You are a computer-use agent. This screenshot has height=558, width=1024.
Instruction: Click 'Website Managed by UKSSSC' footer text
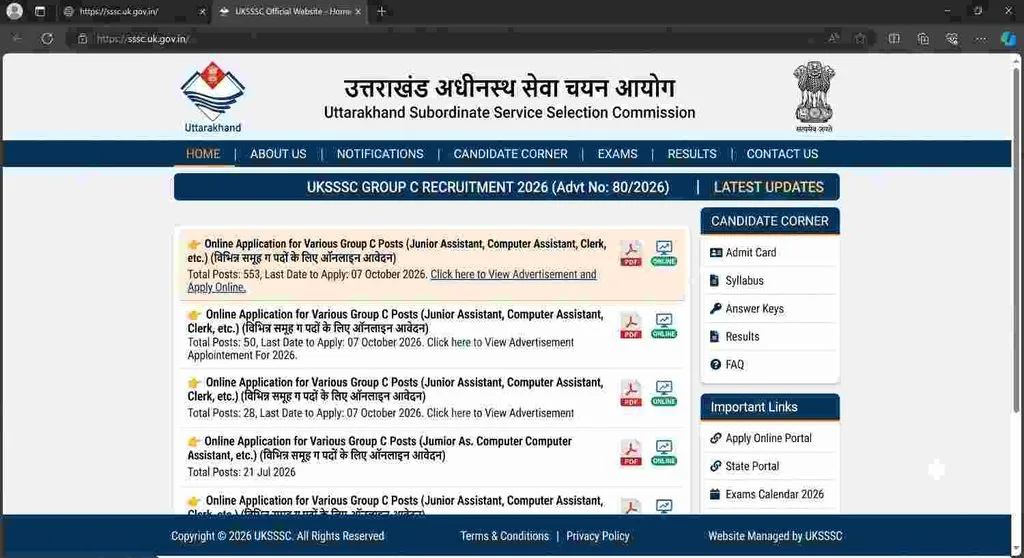coord(775,536)
